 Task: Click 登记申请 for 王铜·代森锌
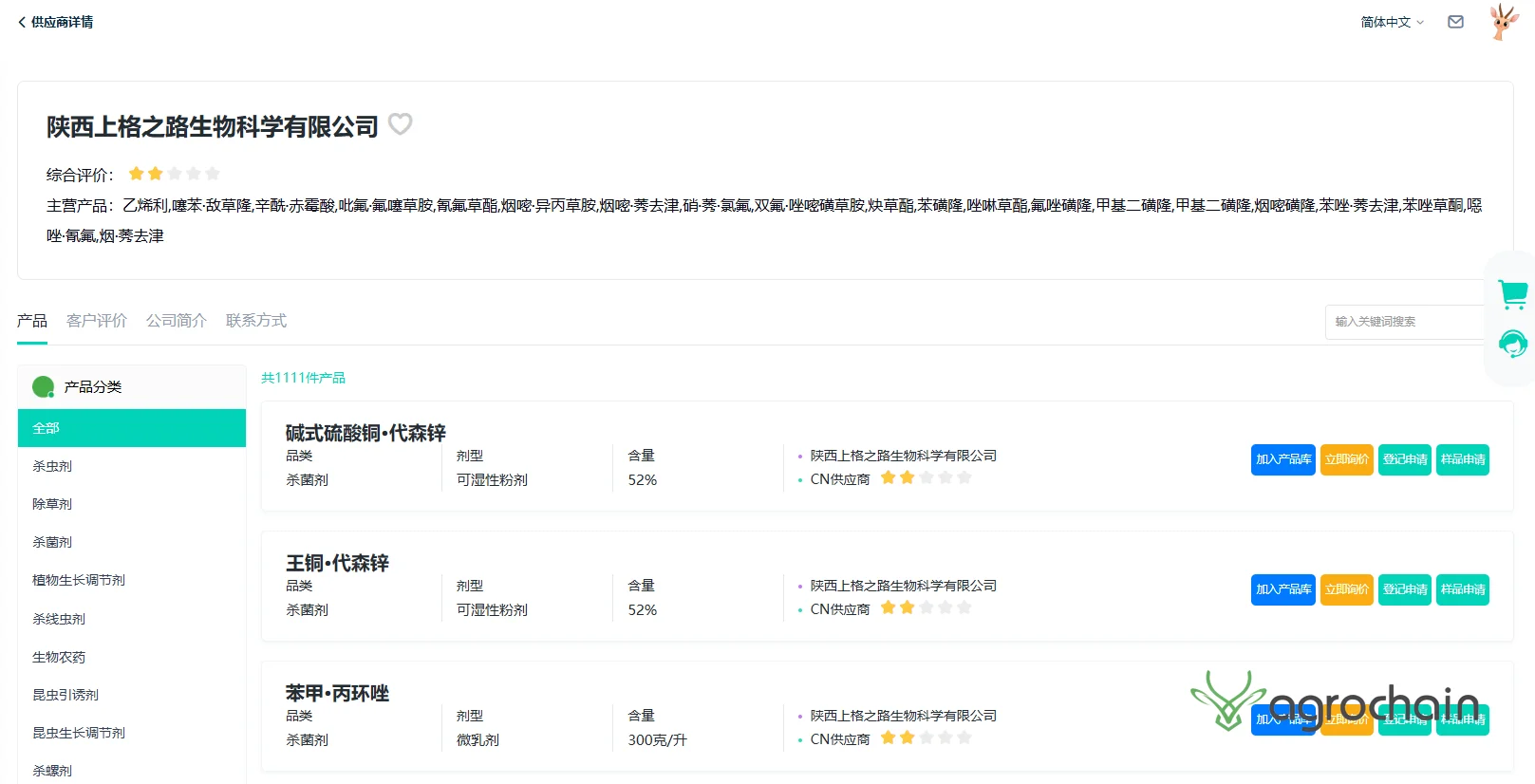[1405, 589]
